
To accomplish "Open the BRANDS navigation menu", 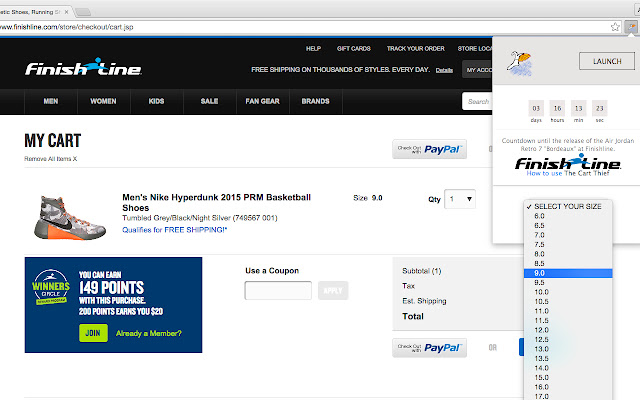I will [x=316, y=101].
